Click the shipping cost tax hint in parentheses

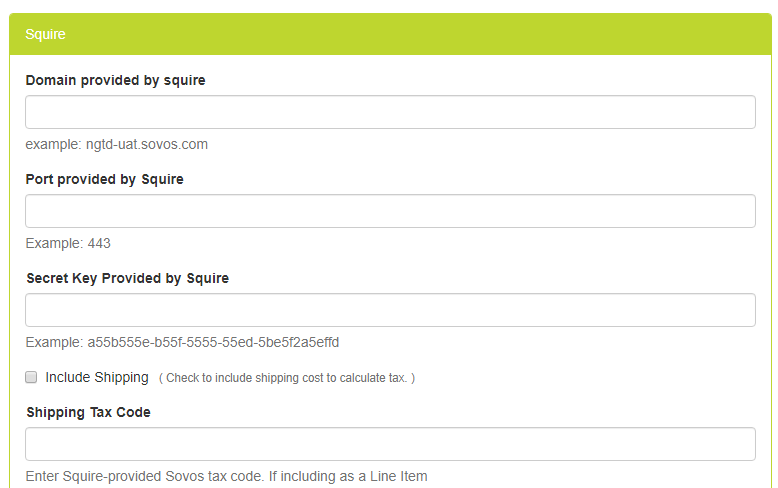tap(287, 378)
